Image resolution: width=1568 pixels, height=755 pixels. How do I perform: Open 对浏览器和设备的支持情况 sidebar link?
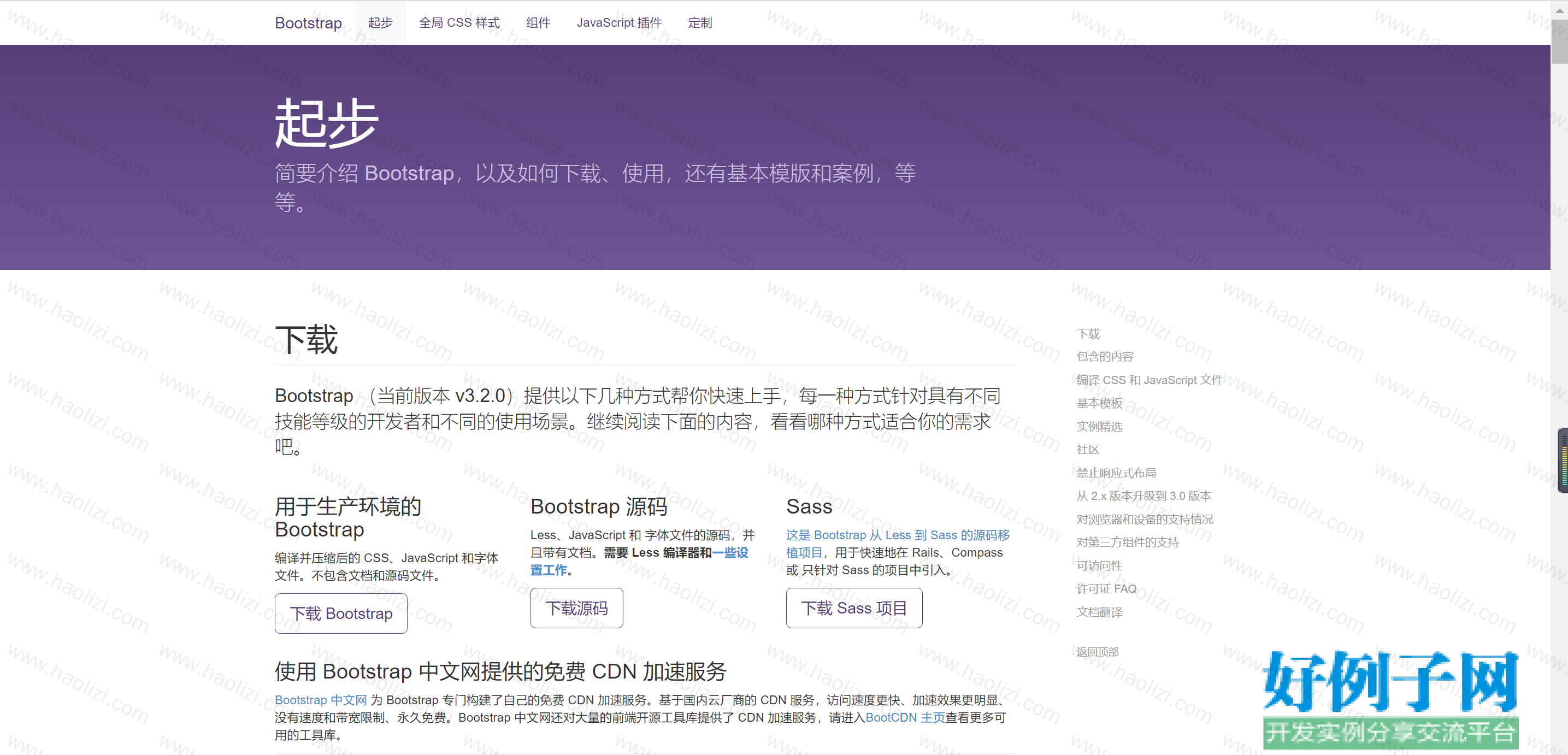(1145, 519)
